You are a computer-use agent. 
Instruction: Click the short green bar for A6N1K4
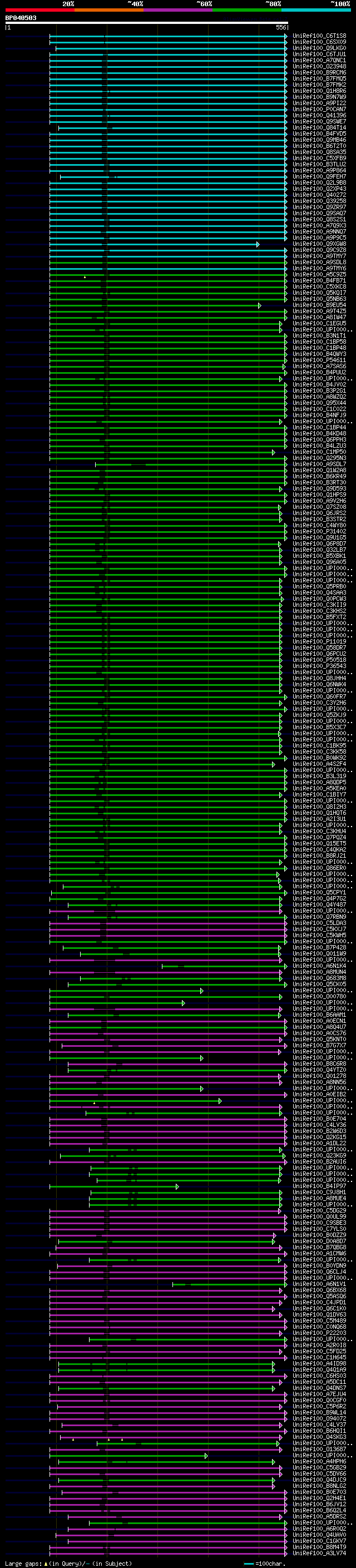(x=225, y=966)
